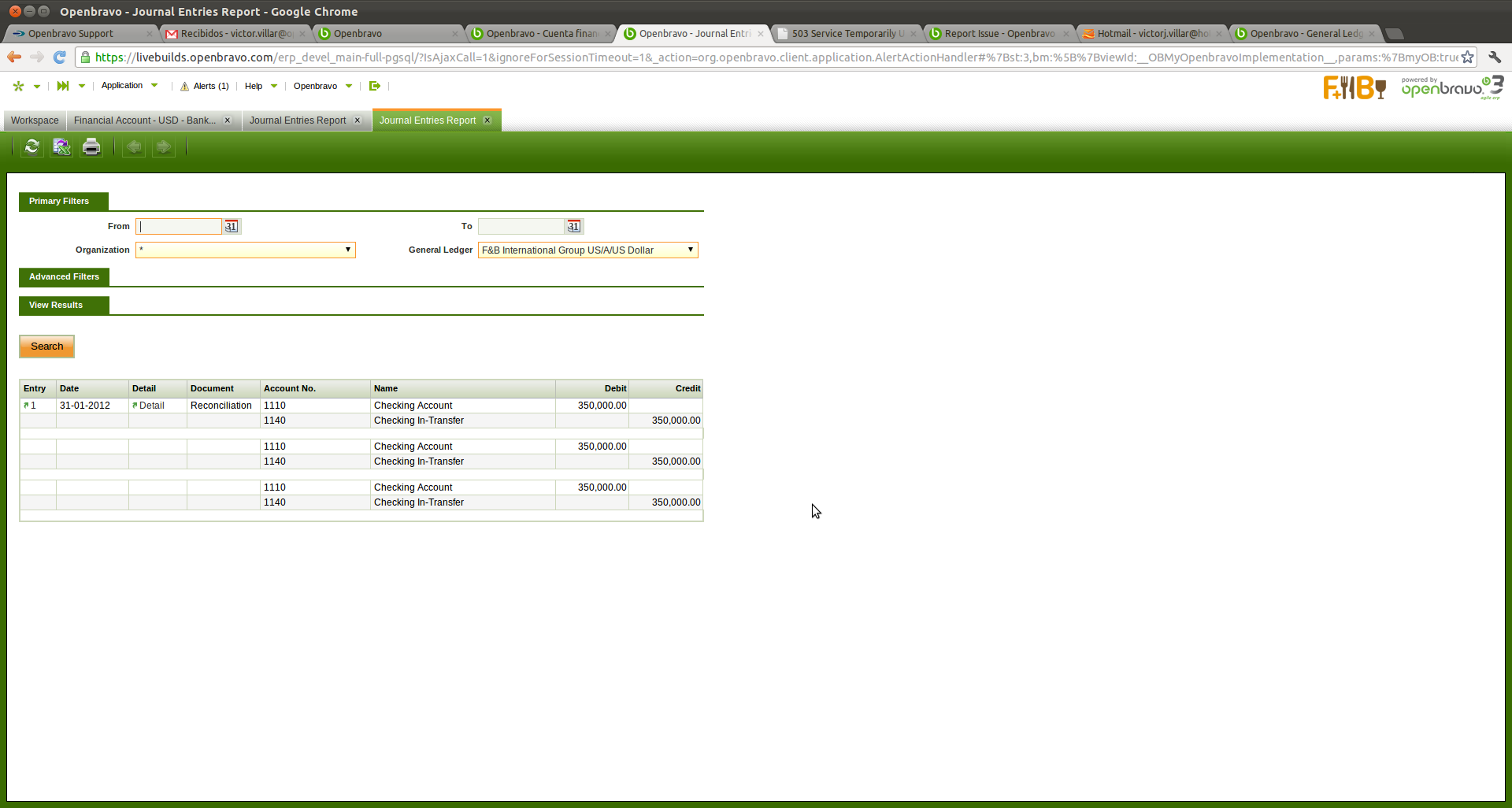Toggle the View Results section
The image size is (1512, 808).
pyautogui.click(x=64, y=306)
